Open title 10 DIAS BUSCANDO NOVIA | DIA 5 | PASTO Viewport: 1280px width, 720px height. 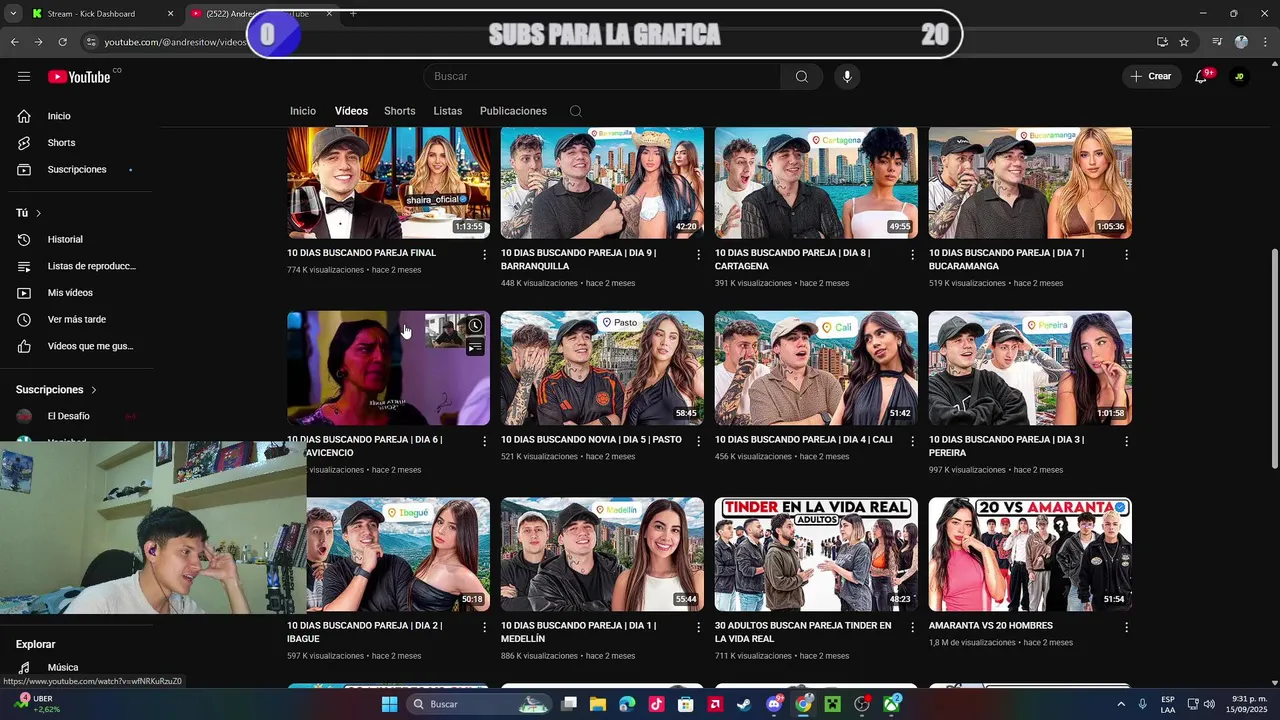(591, 440)
